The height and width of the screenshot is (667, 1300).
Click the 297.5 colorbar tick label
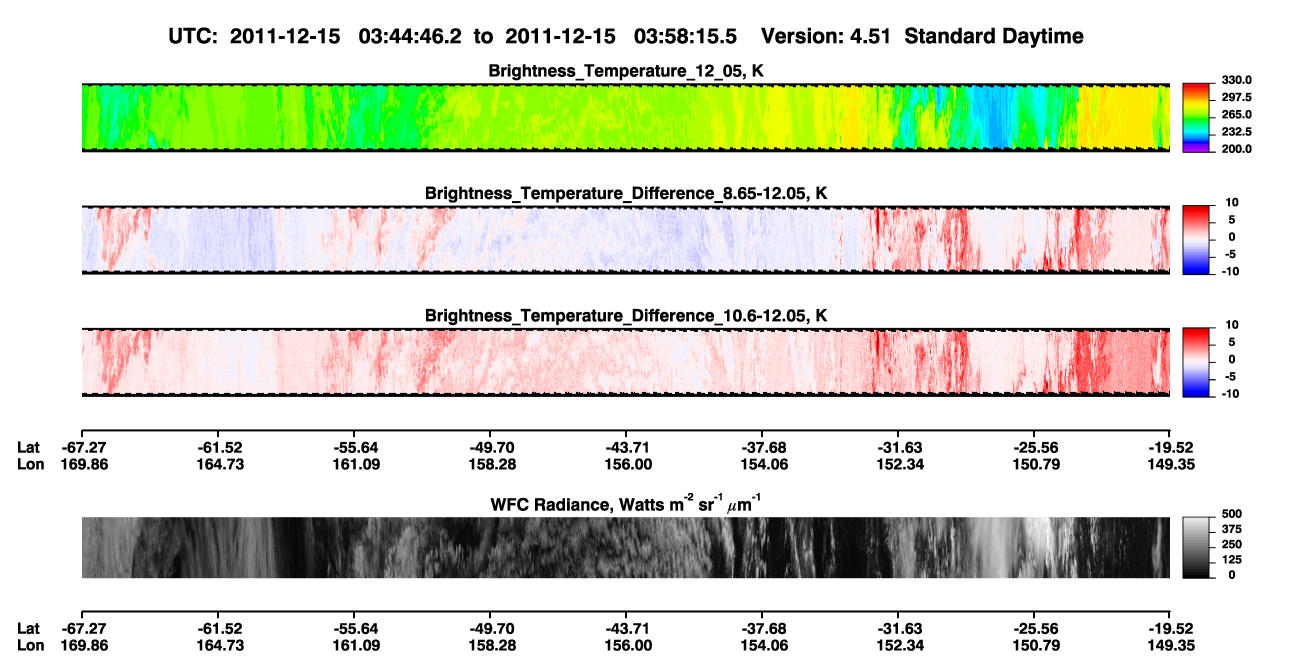[1236, 98]
